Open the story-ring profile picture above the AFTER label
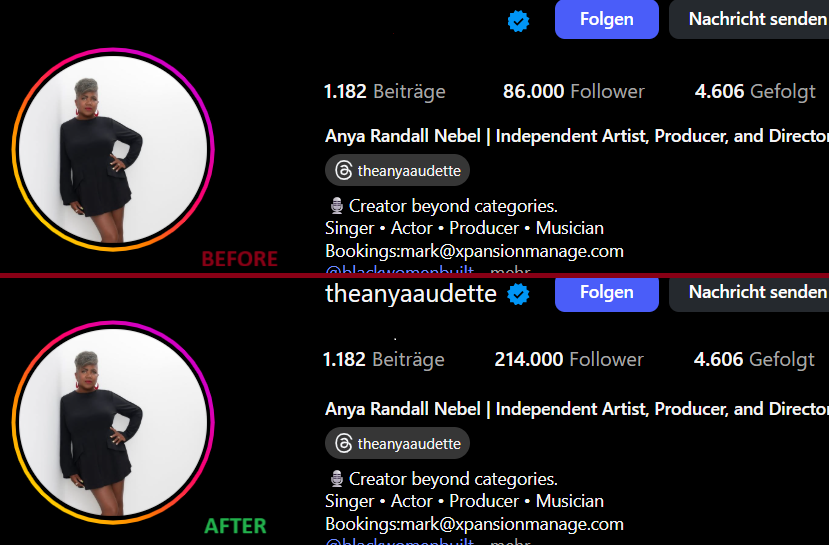Viewport: 829px width, 545px height. (114, 422)
